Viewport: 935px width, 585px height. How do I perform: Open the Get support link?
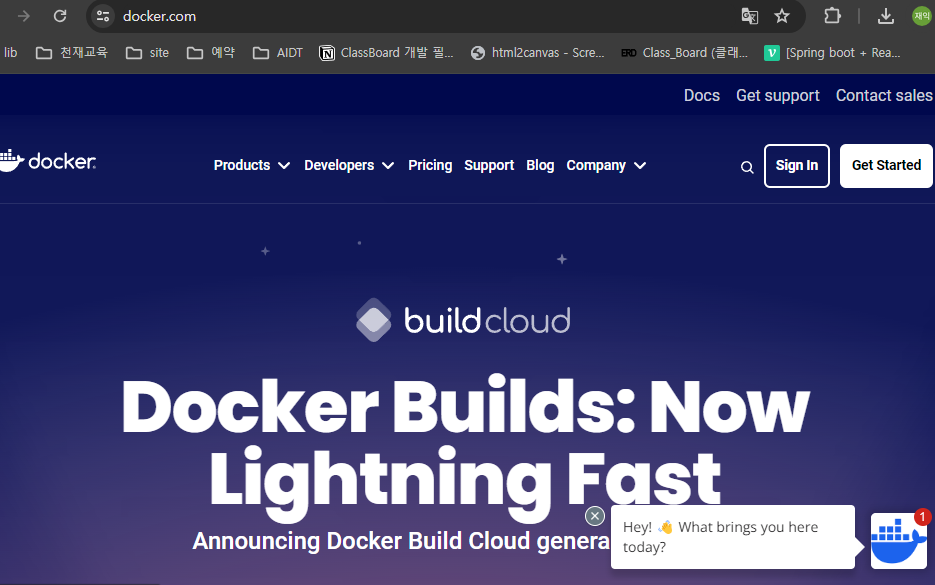coord(778,95)
